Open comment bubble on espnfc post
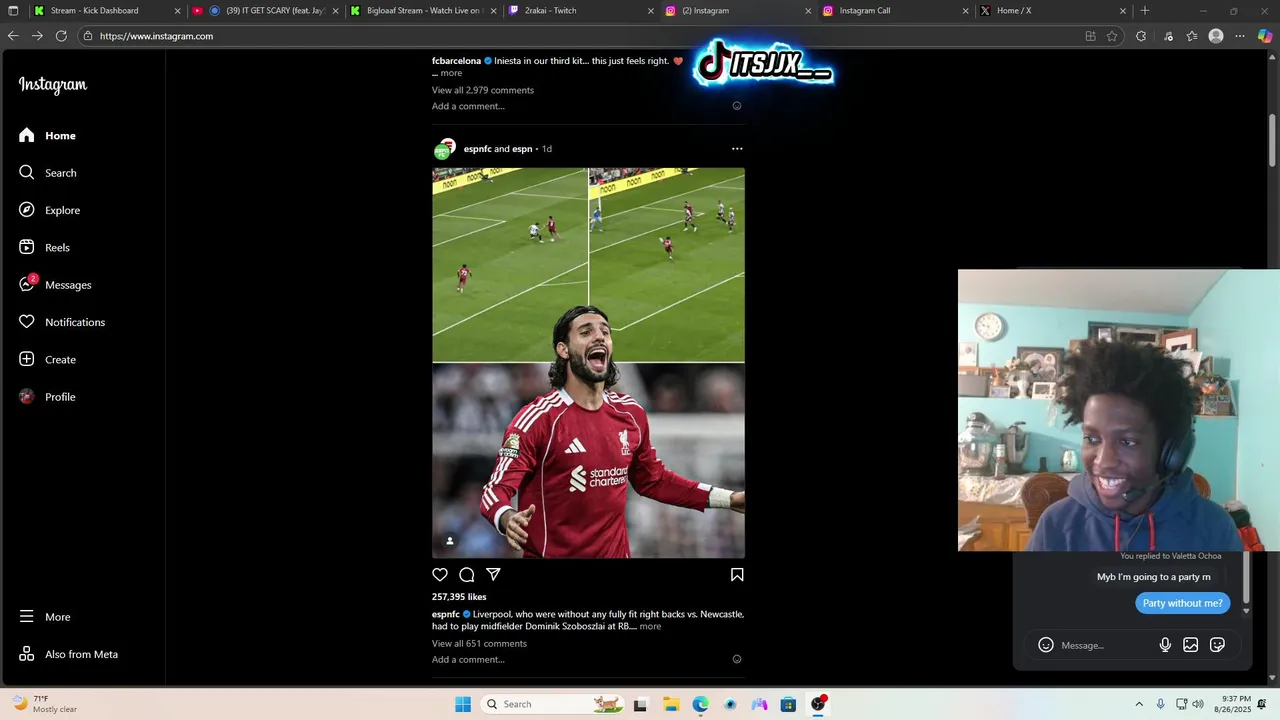The width and height of the screenshot is (1280, 720). click(466, 574)
